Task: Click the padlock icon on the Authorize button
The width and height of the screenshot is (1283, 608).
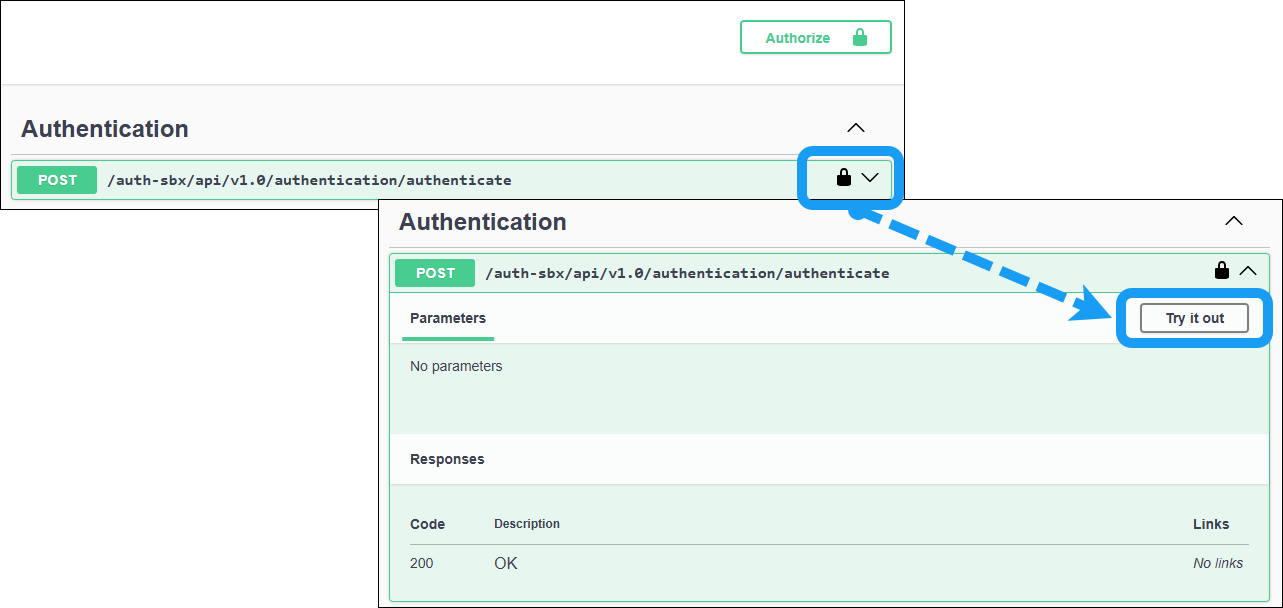Action: click(x=859, y=37)
